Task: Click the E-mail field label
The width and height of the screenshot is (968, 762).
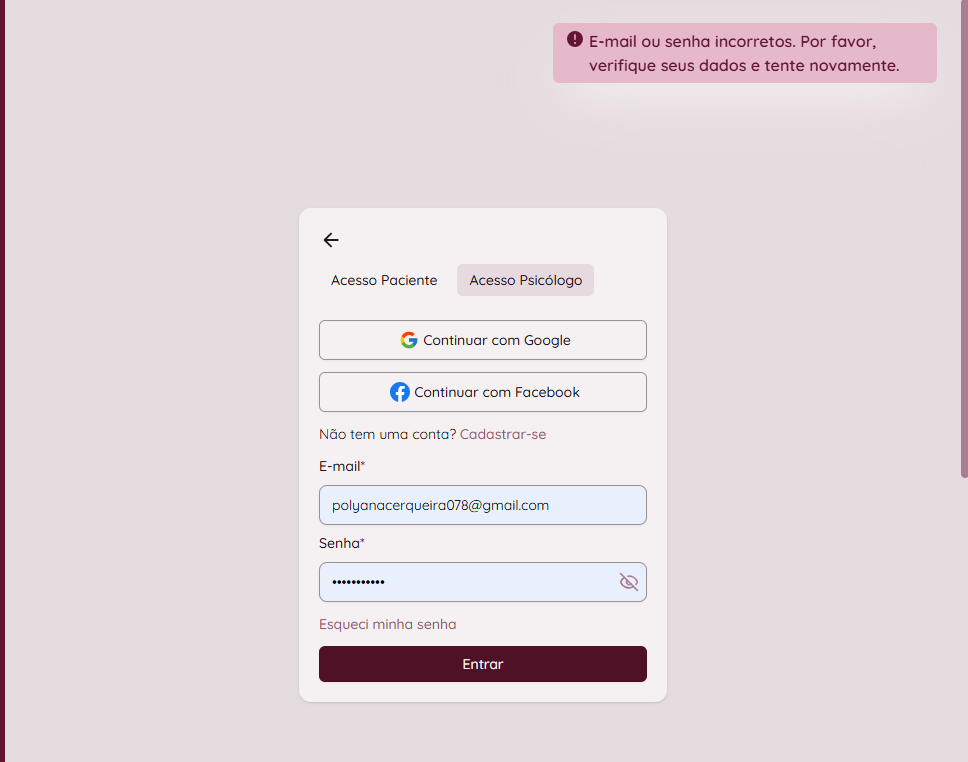Action: (340, 466)
